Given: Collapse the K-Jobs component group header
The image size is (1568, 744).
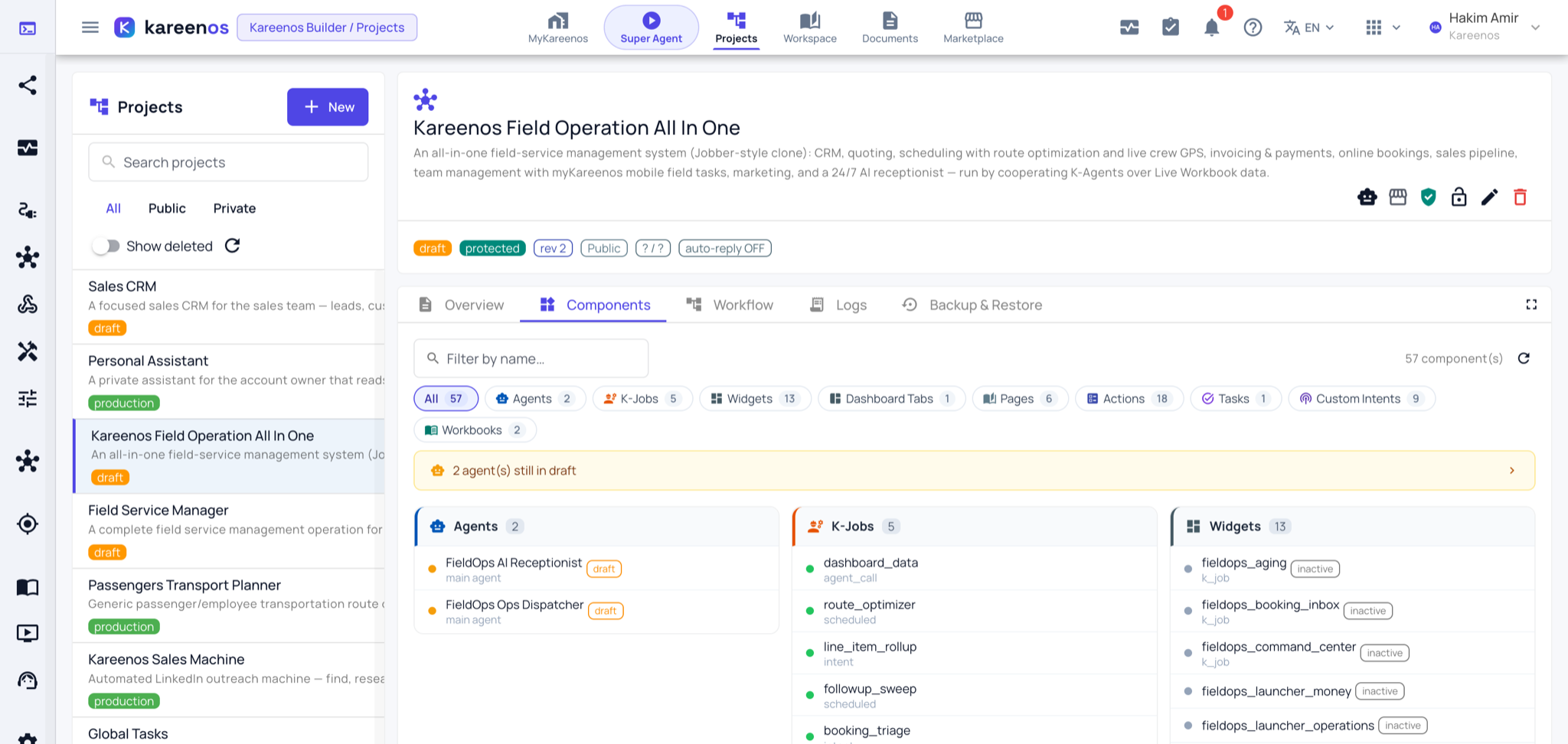Looking at the screenshot, I should point(975,527).
